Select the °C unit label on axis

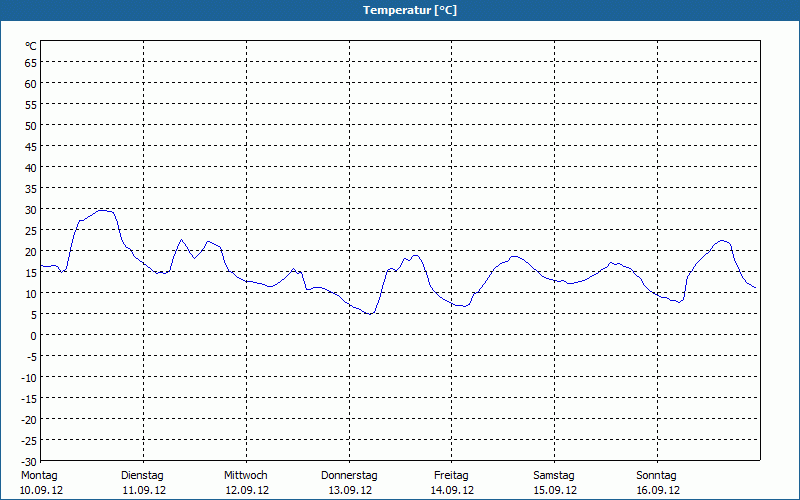31,46
